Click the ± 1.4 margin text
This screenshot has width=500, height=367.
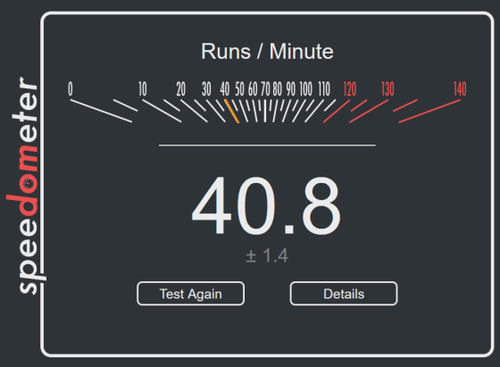[x=267, y=256]
